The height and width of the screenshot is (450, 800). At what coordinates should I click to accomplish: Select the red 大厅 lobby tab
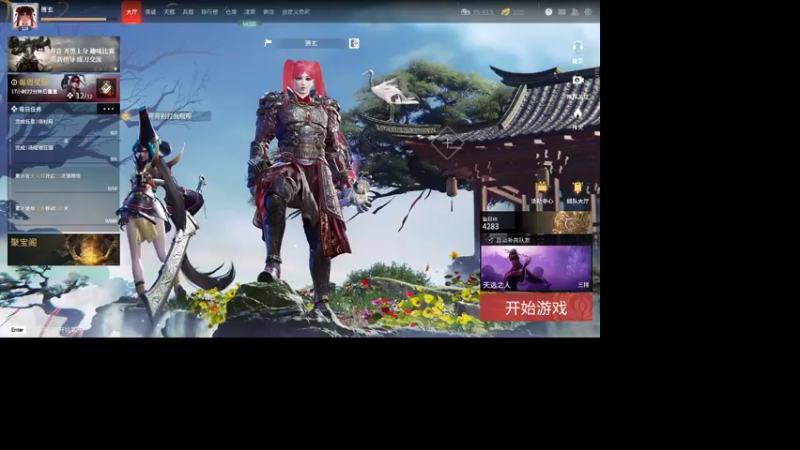coord(132,12)
